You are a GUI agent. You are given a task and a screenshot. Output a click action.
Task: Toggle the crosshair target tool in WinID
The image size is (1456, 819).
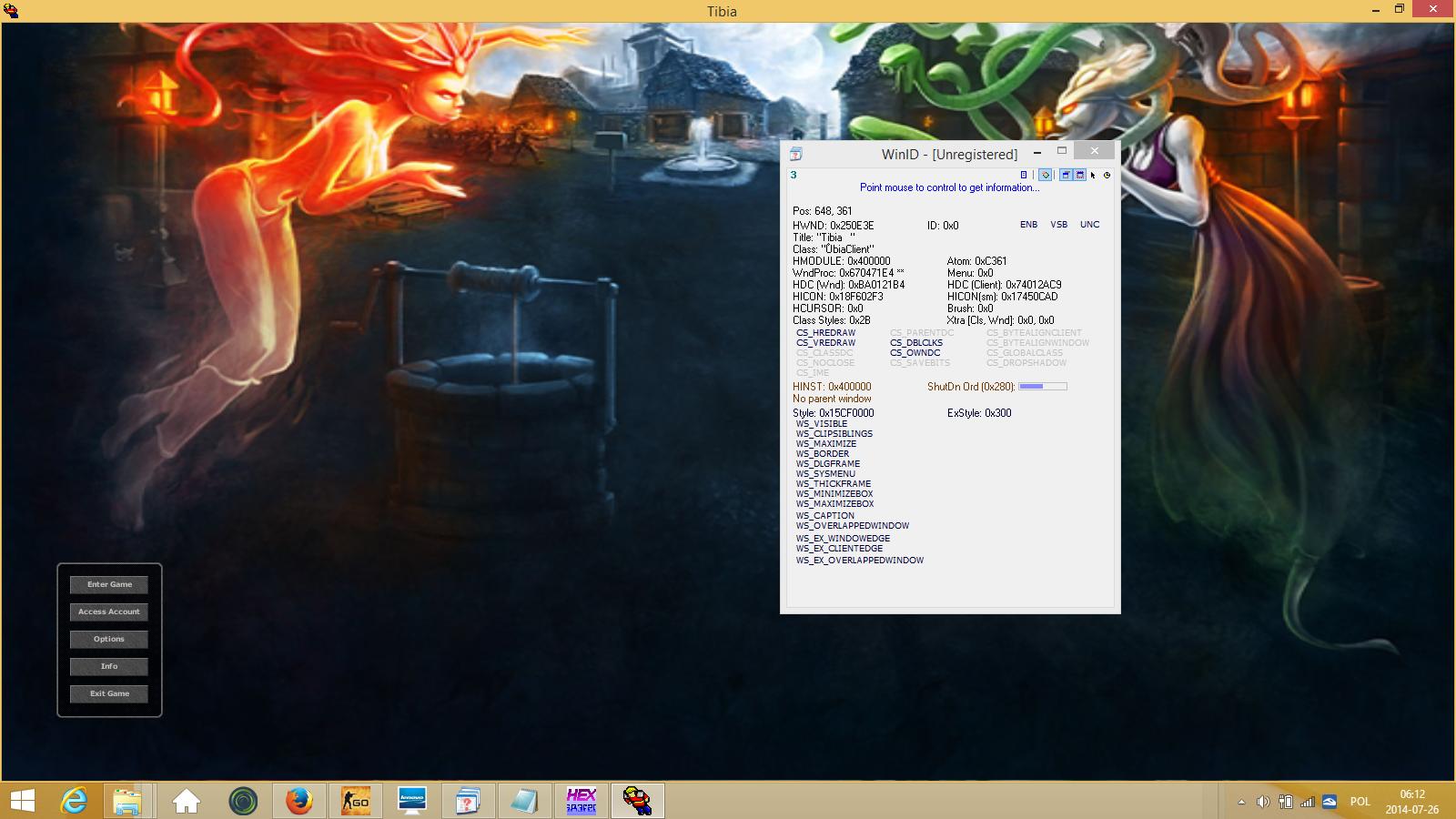coord(1046,175)
